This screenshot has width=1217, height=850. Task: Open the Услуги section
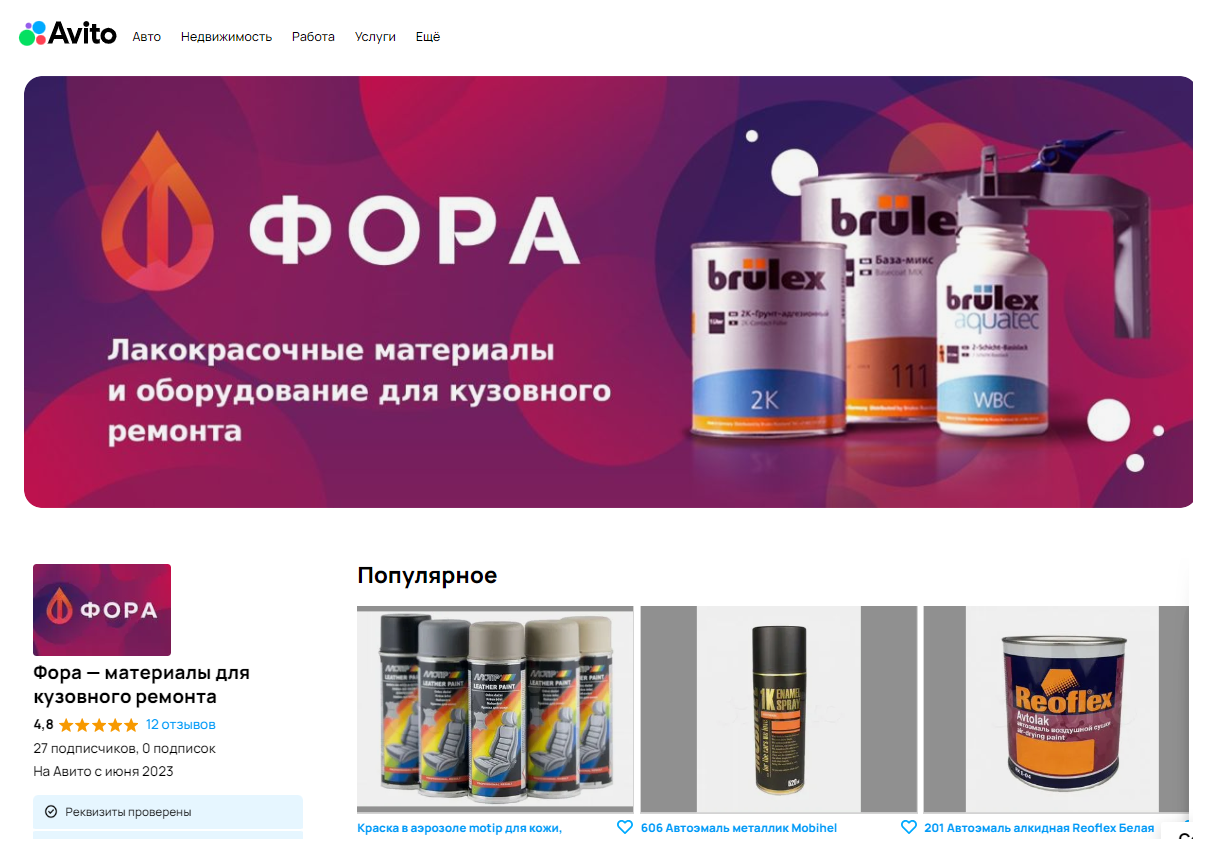(x=375, y=37)
